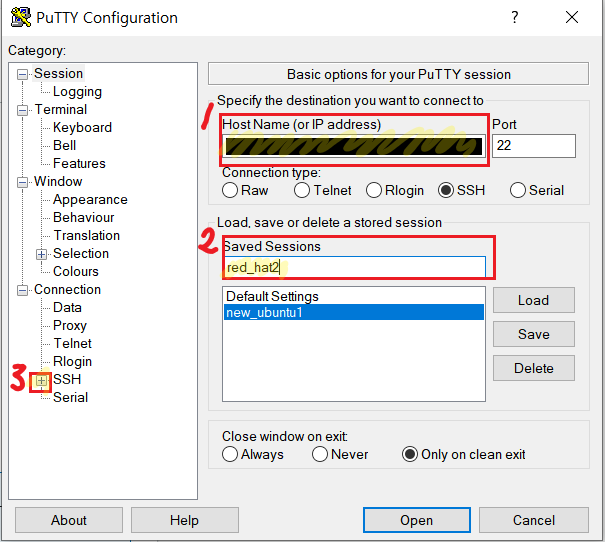
Task: Click the Delete session button
Action: 534,368
